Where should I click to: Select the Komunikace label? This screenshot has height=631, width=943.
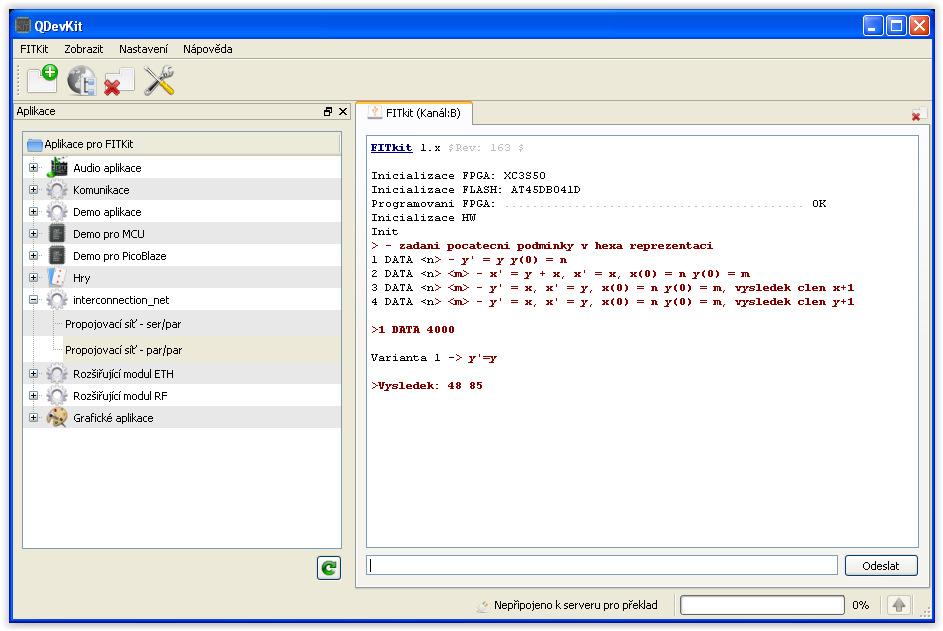[101, 190]
